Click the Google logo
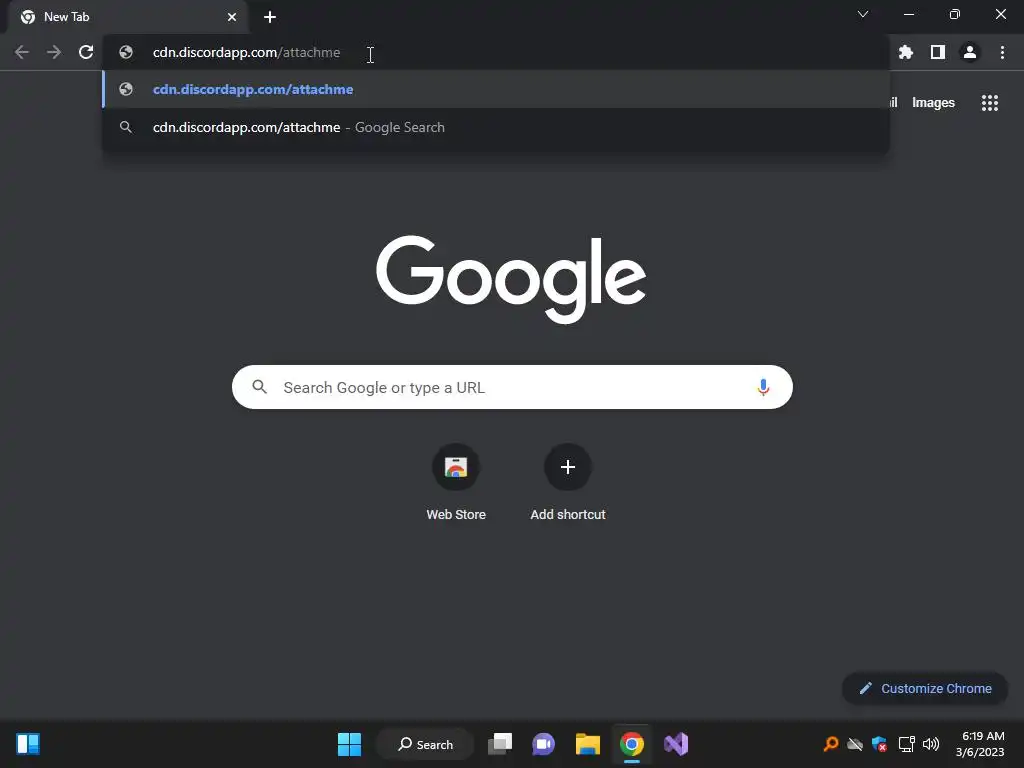This screenshot has width=1024, height=768. (x=511, y=280)
